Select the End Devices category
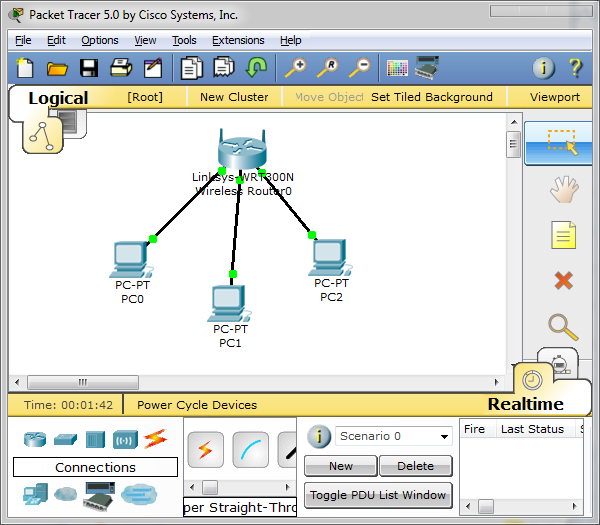The width and height of the screenshot is (600, 525). point(35,494)
